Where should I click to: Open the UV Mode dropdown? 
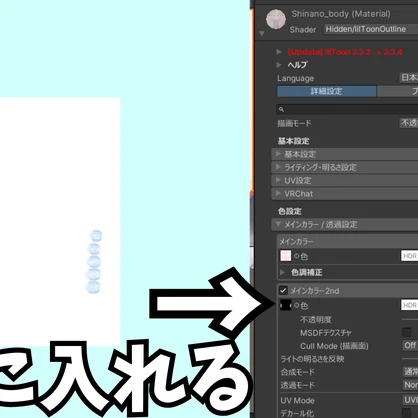pos(410,400)
